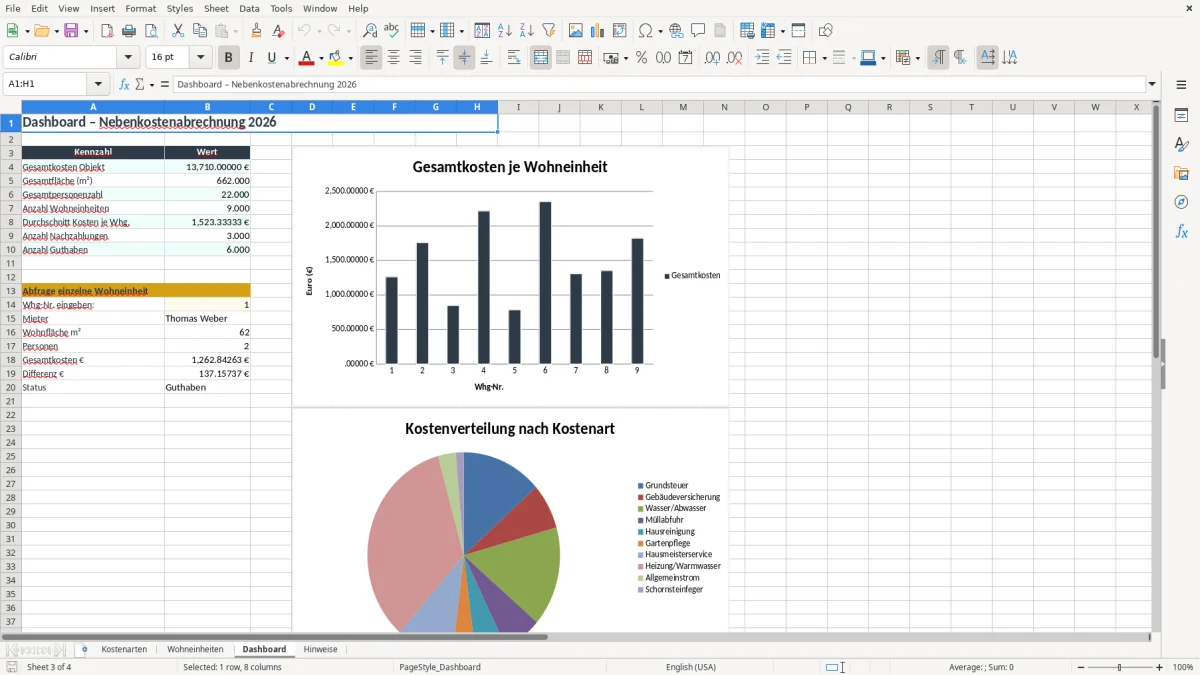The width and height of the screenshot is (1200, 675).
Task: Open Background Color dropdown arrow
Action: (351, 58)
